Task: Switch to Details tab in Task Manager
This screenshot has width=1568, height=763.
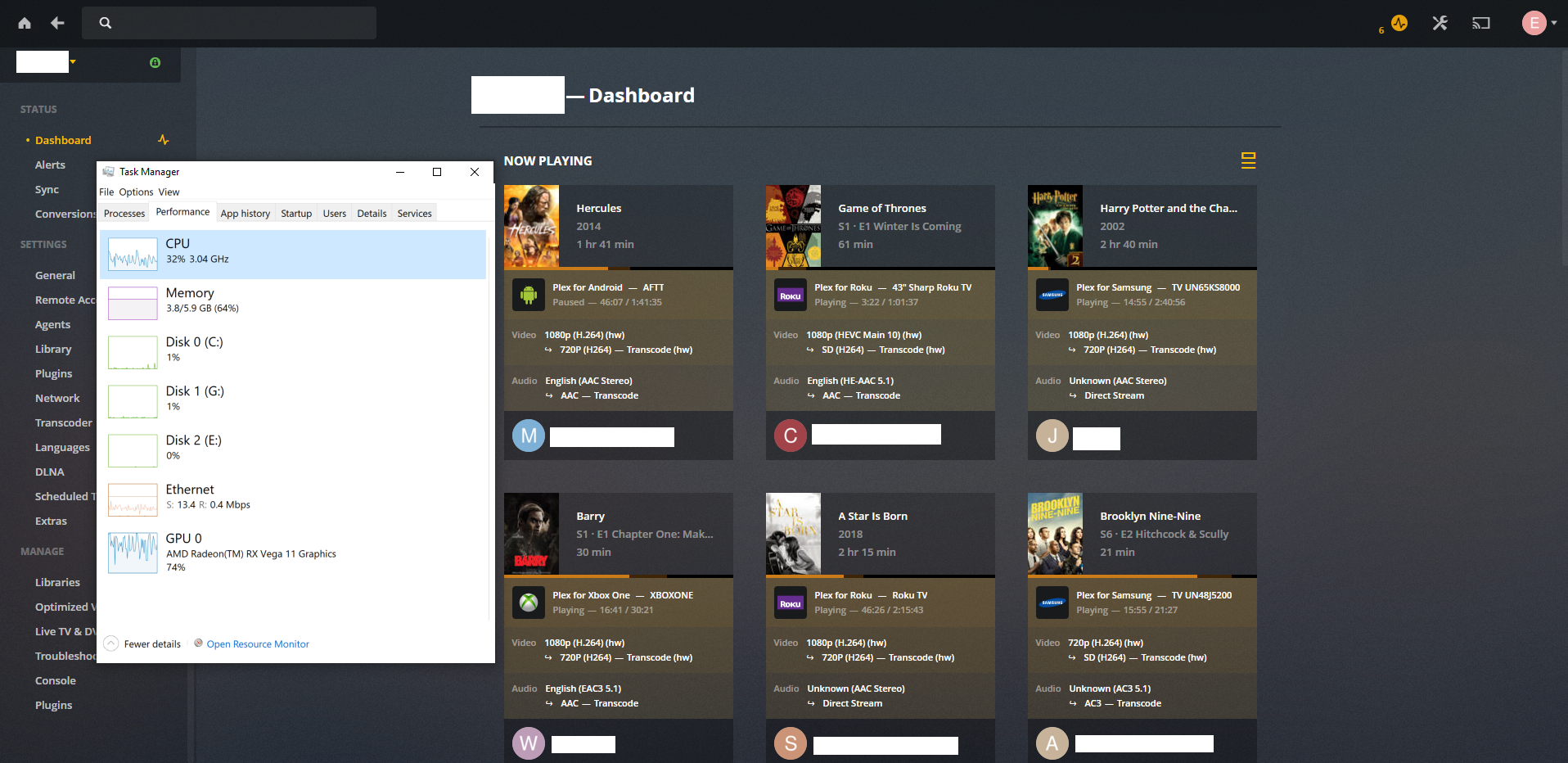Action: (372, 214)
